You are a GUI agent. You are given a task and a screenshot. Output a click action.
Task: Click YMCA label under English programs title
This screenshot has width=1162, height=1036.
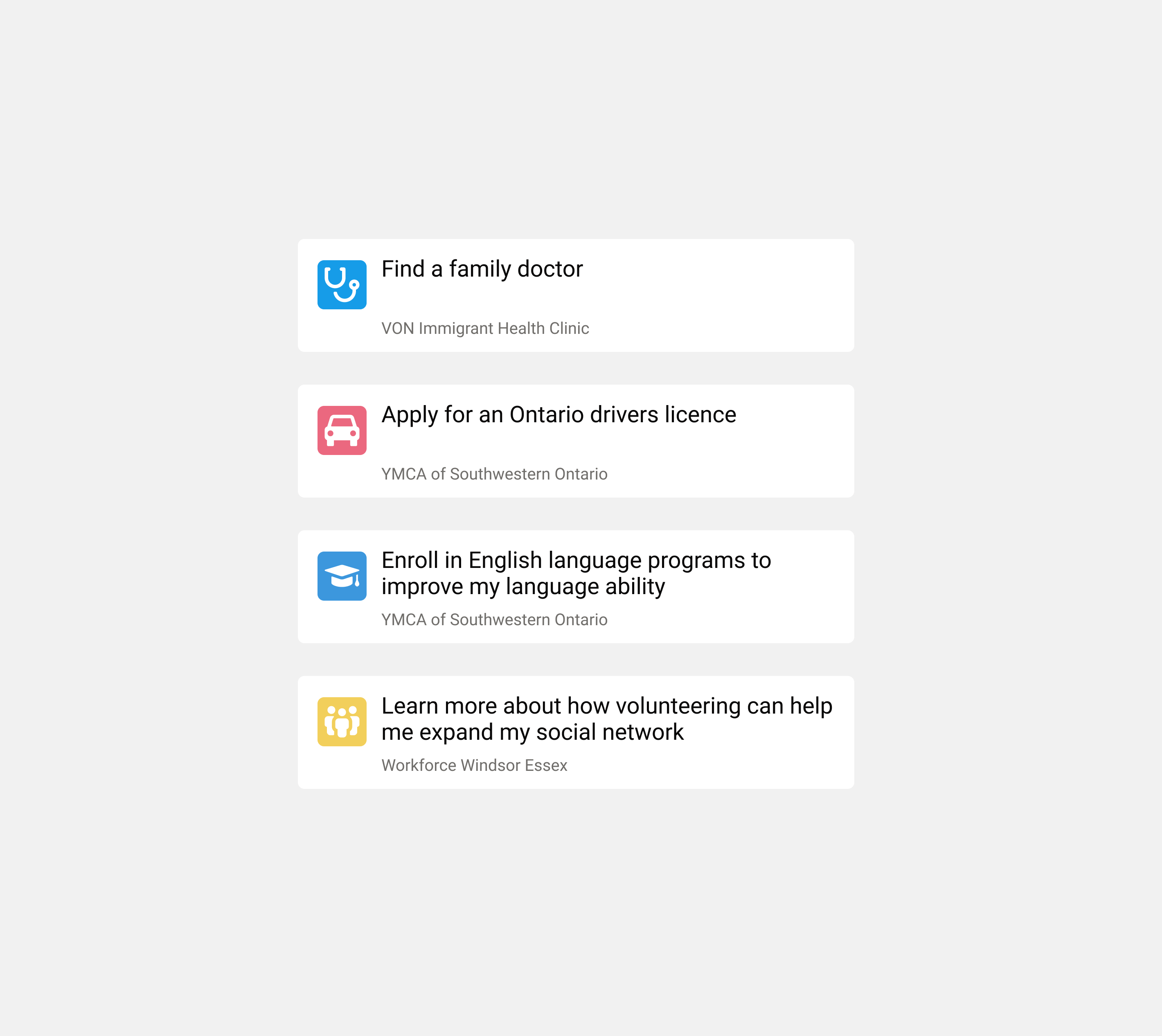pos(494,620)
